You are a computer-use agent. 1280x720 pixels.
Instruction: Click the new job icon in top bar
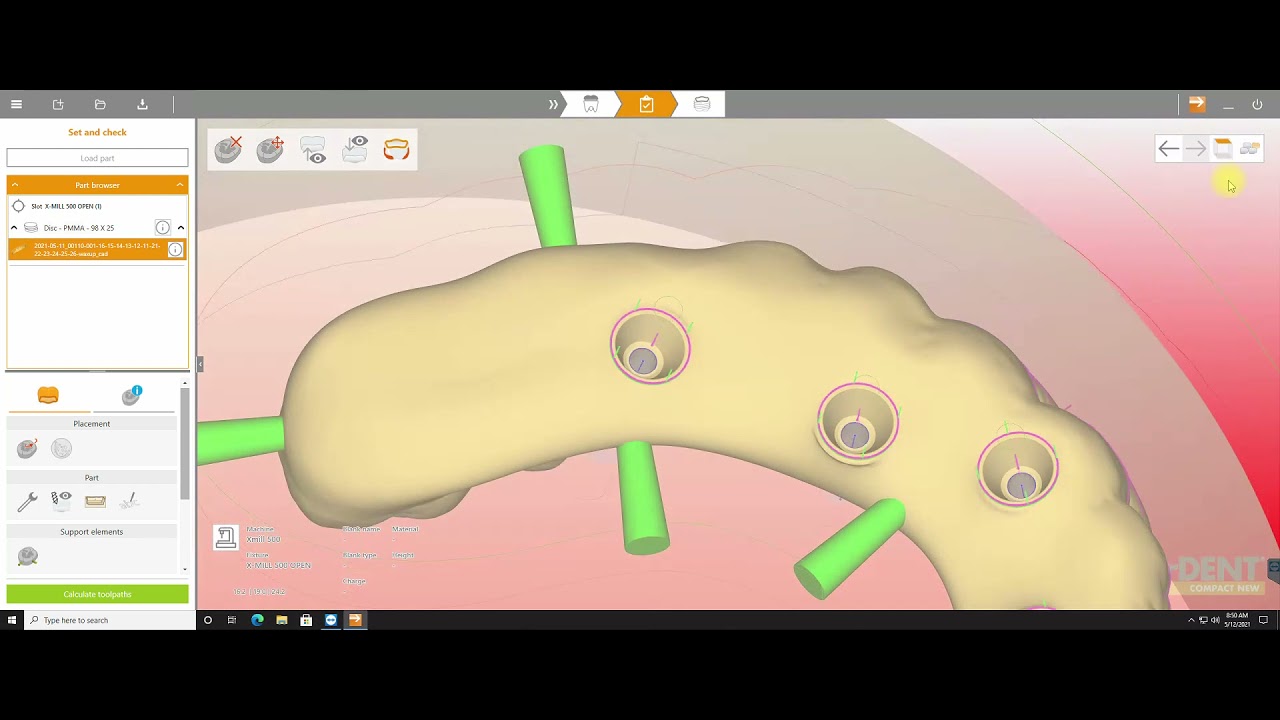(x=58, y=104)
